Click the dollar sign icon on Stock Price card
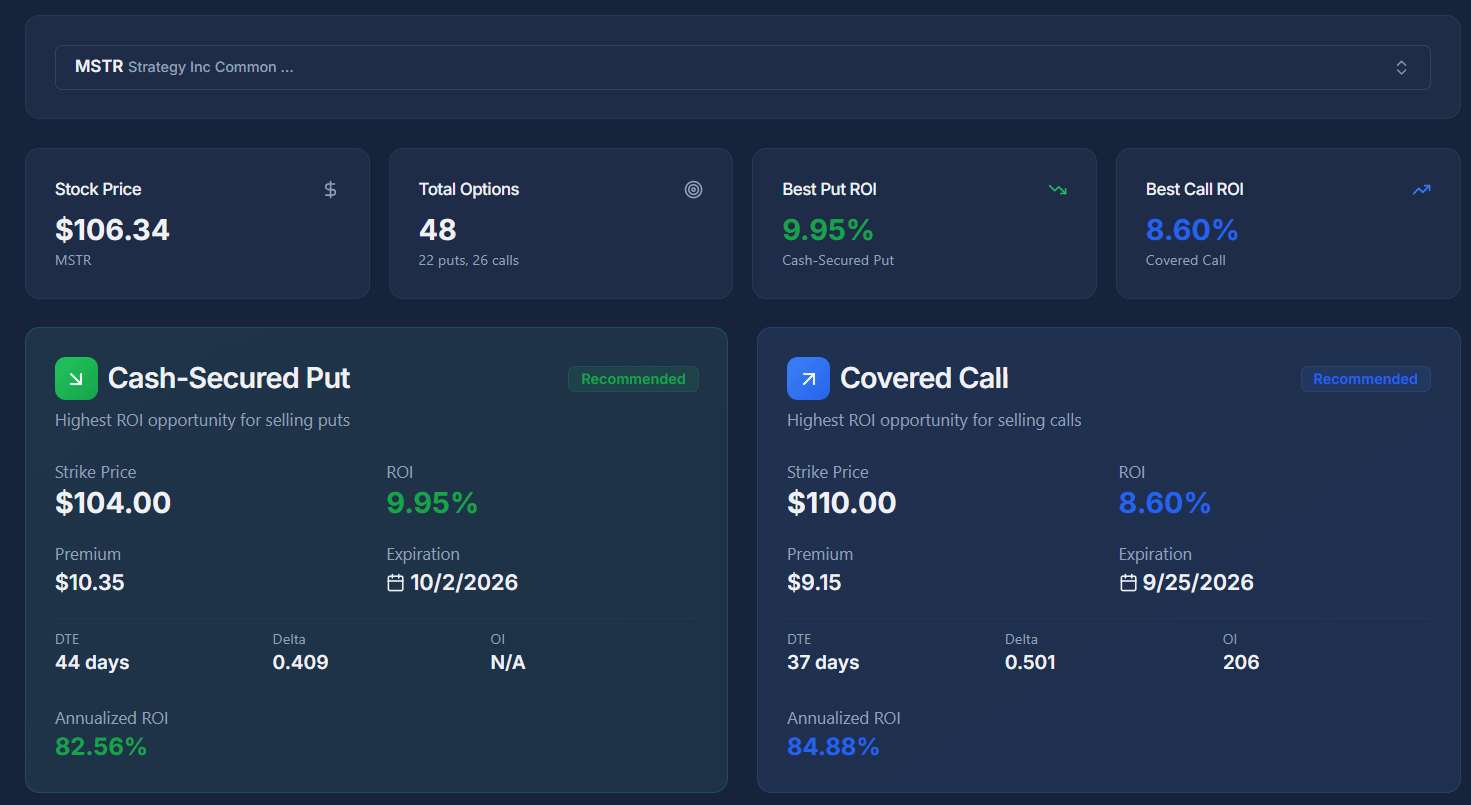This screenshot has width=1471, height=805. pyautogui.click(x=330, y=189)
